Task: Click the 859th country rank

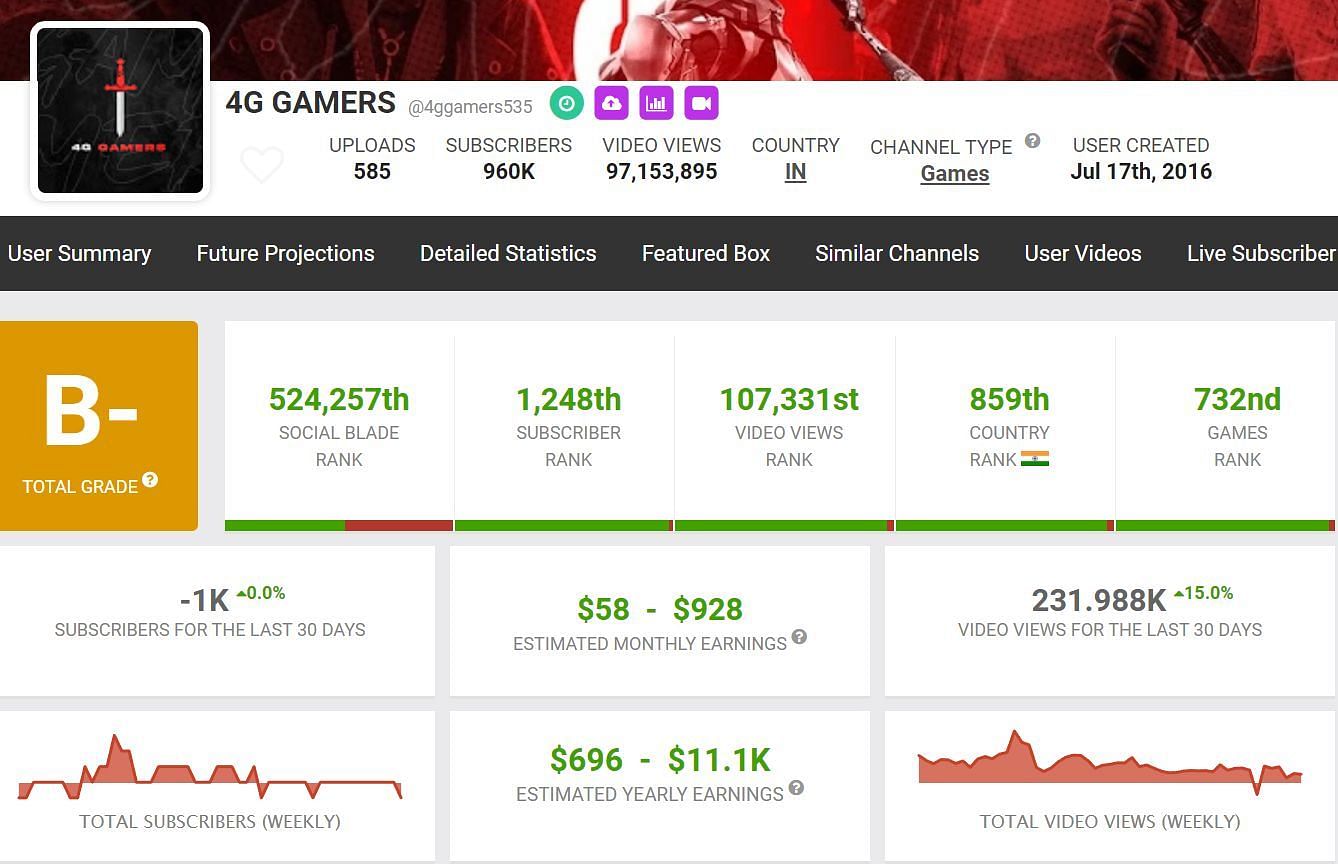Action: (1009, 399)
